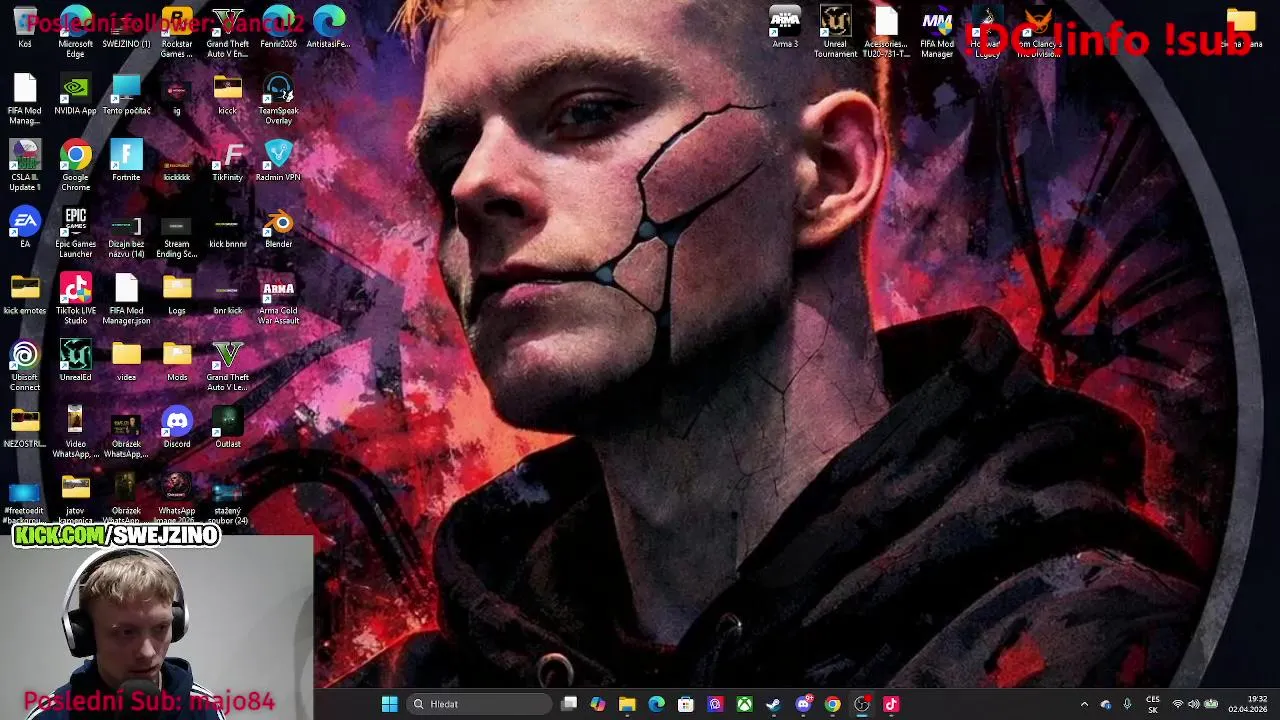Open the UnrealEd shortcut
The image size is (1280, 720).
click(75, 361)
